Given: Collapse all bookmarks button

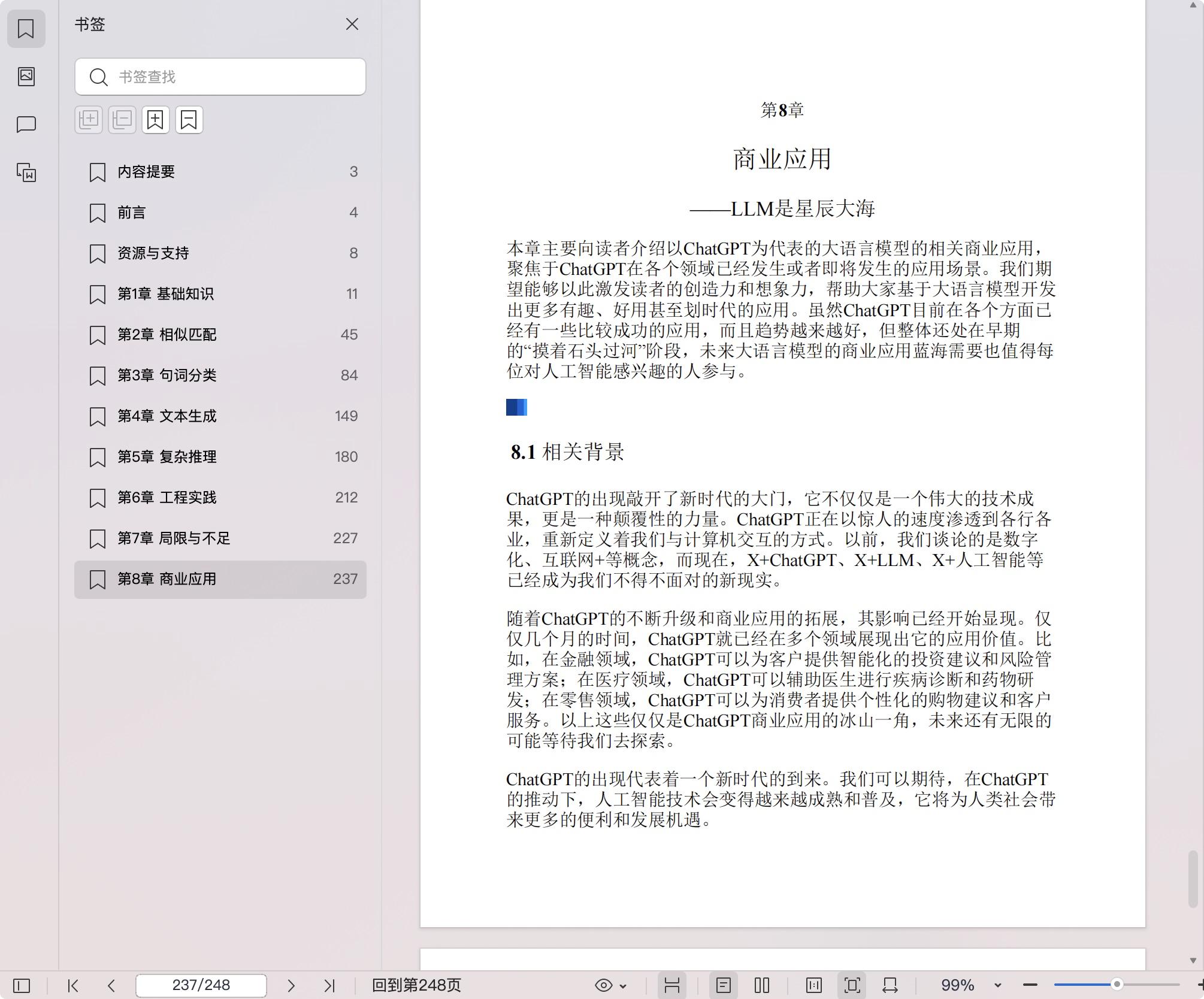Looking at the screenshot, I should point(122,120).
